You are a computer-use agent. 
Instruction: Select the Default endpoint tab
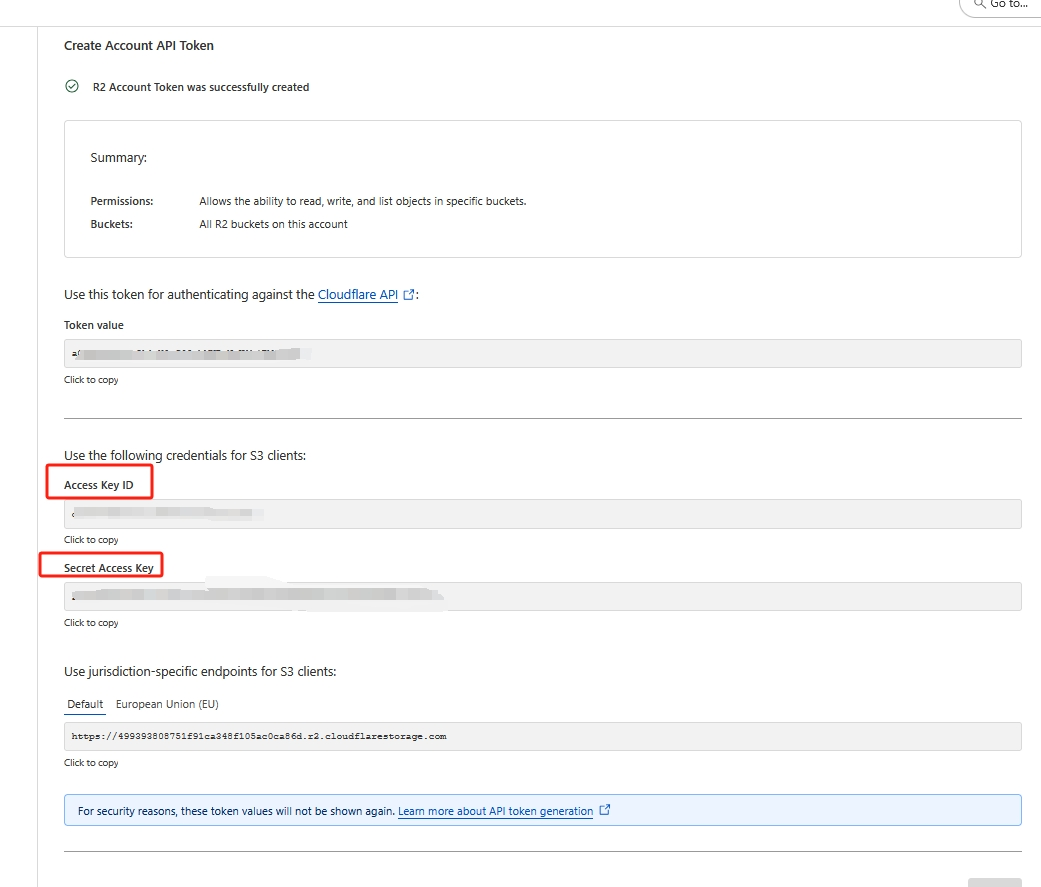tap(85, 704)
